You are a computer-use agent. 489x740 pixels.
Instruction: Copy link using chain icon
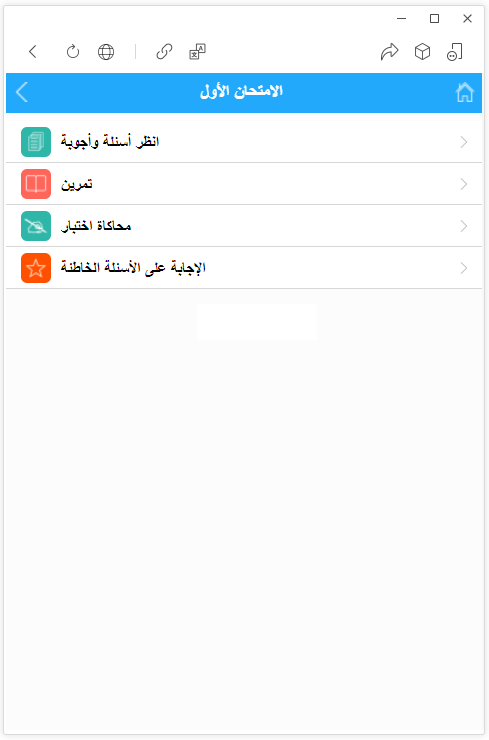click(164, 51)
